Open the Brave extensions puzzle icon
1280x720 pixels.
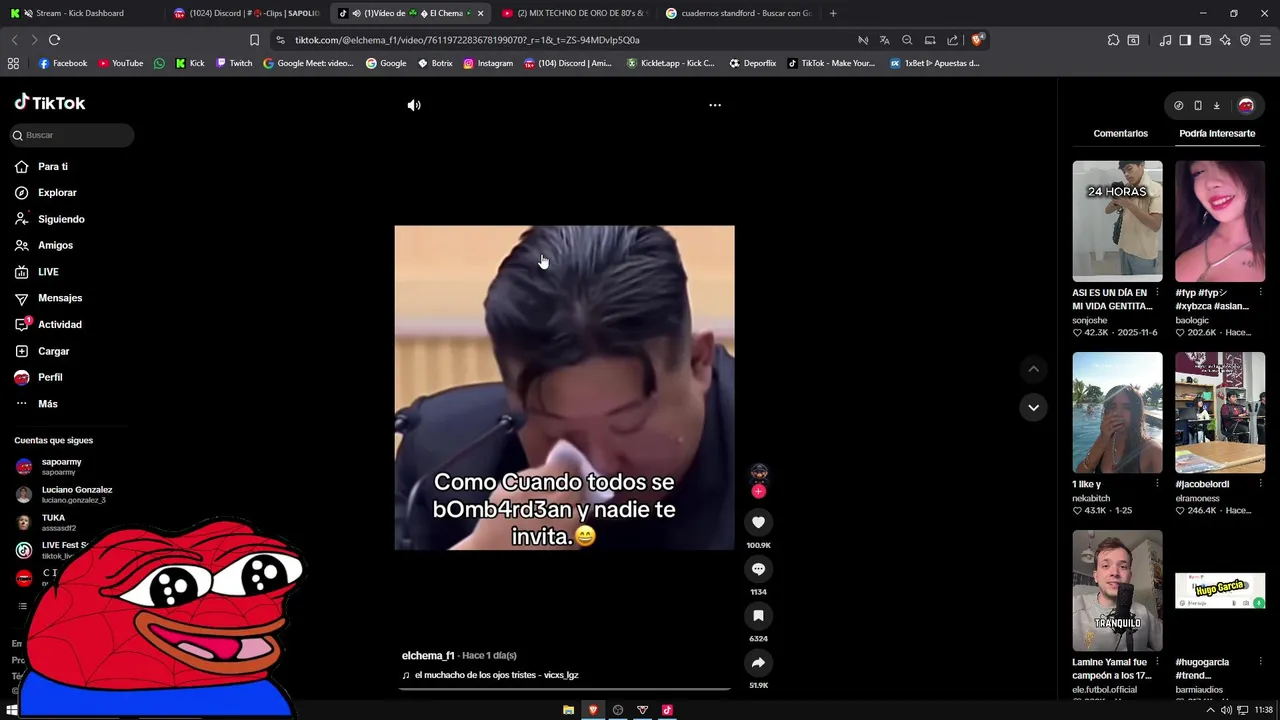pyautogui.click(x=1113, y=40)
